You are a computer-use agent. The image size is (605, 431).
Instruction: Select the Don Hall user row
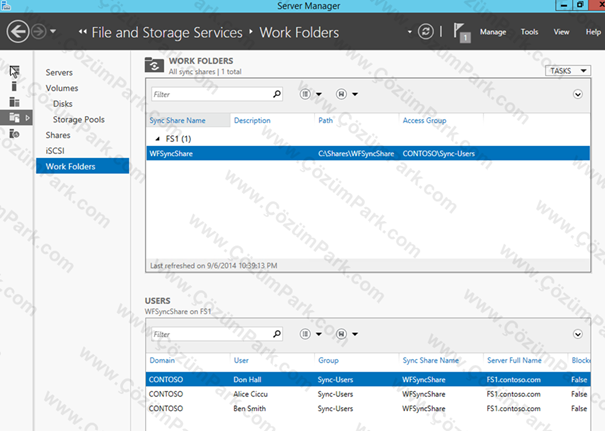click(x=368, y=380)
